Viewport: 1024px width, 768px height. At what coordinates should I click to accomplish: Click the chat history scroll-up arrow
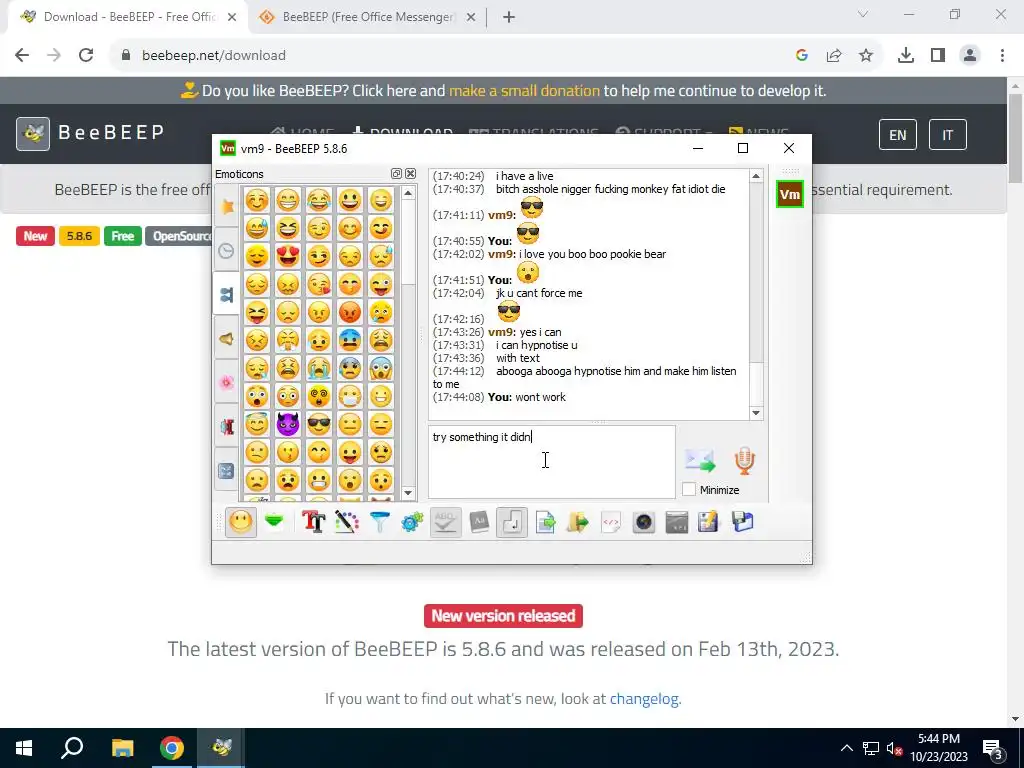click(x=756, y=176)
